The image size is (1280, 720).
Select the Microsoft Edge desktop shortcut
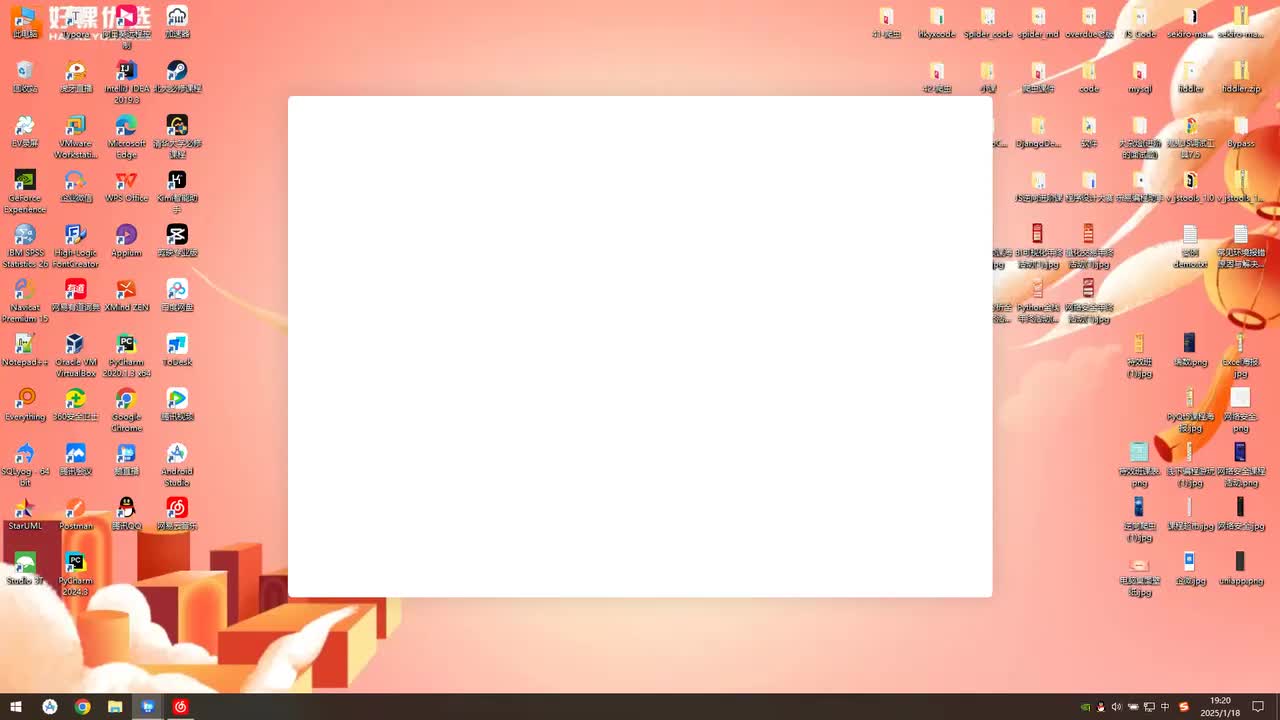(126, 137)
